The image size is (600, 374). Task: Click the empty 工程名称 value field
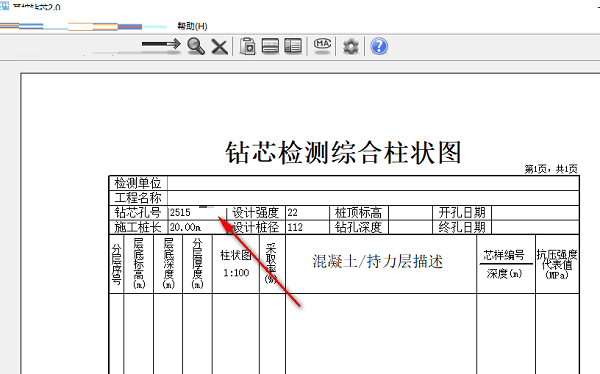coord(373,198)
